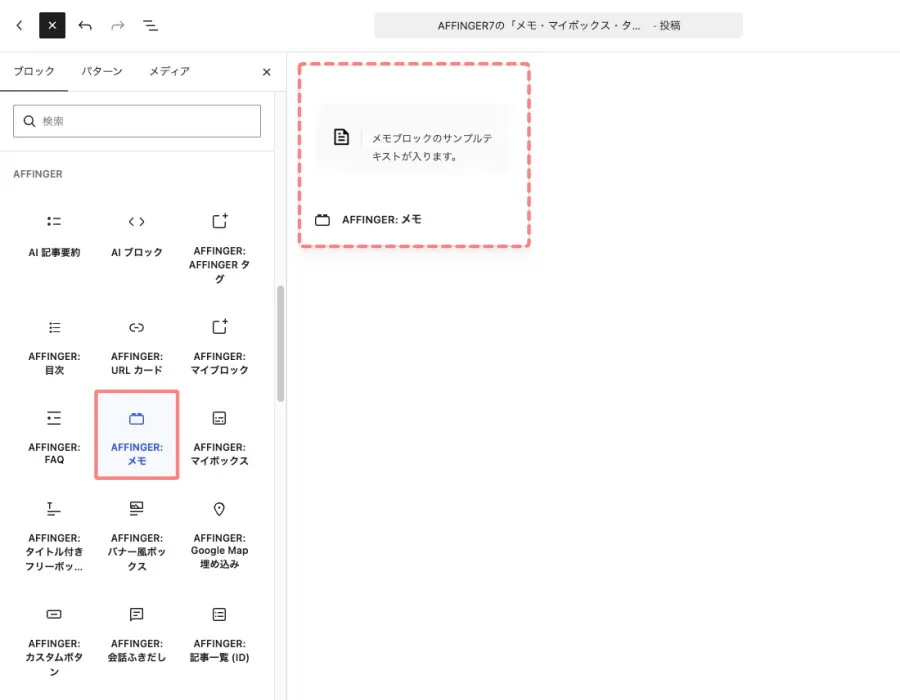Open the document overview list view
900x700 pixels.
[150, 25]
